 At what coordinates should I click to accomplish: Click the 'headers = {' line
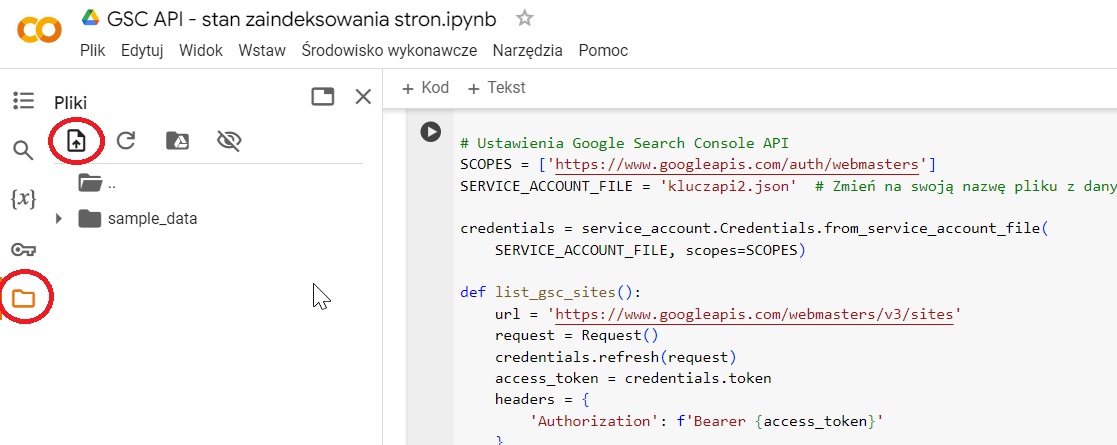(x=542, y=399)
